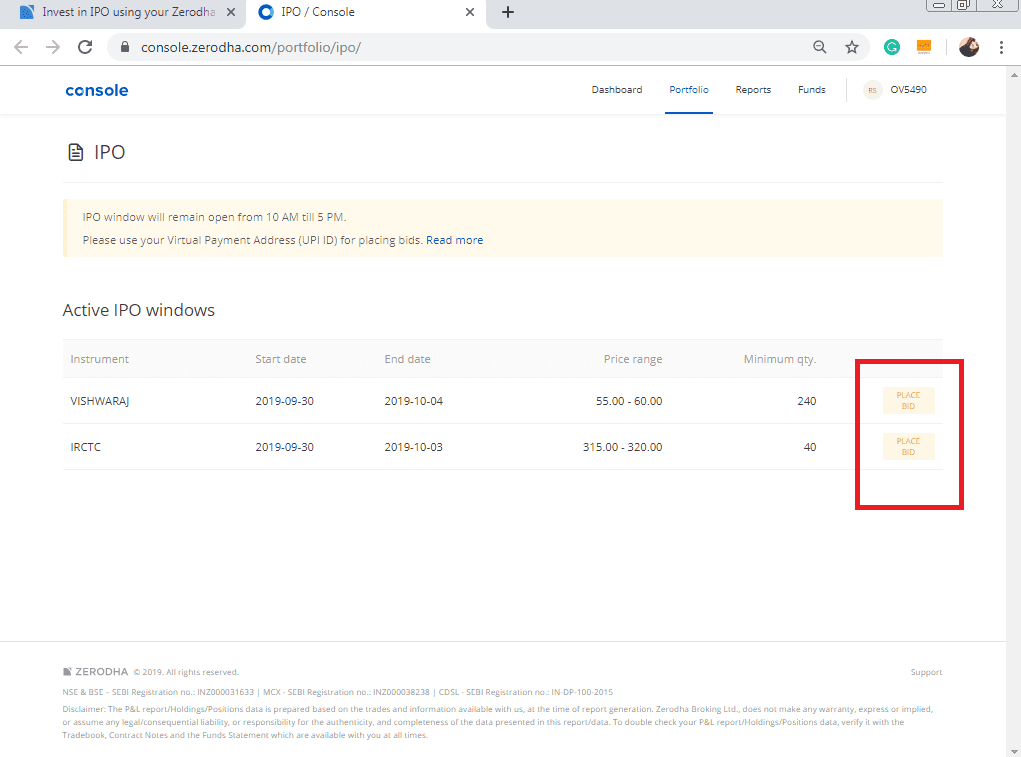
Task: Open the orange extension icon
Action: coord(923,47)
